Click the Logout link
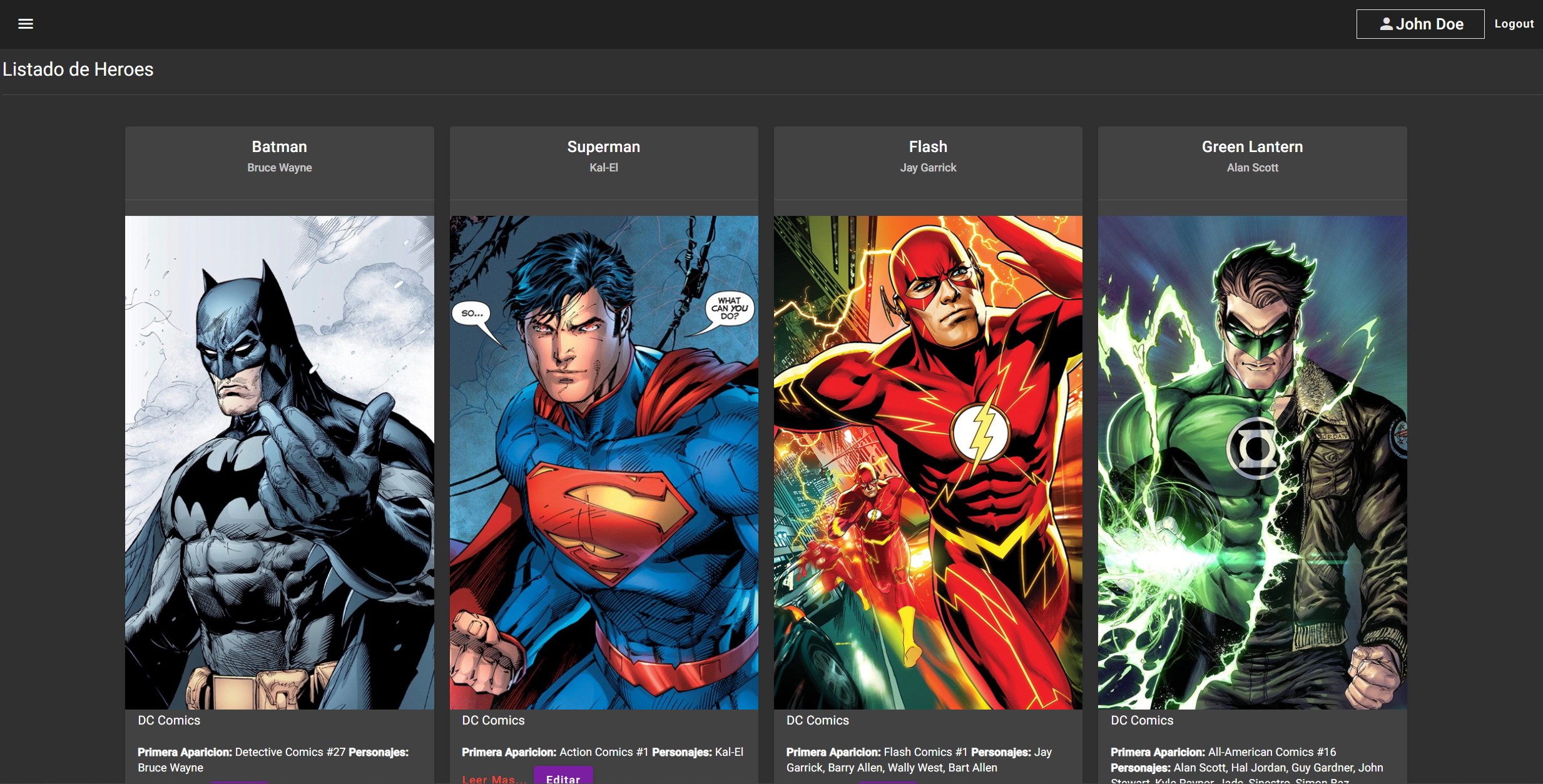Viewport: 1543px width, 784px height. pyautogui.click(x=1514, y=24)
